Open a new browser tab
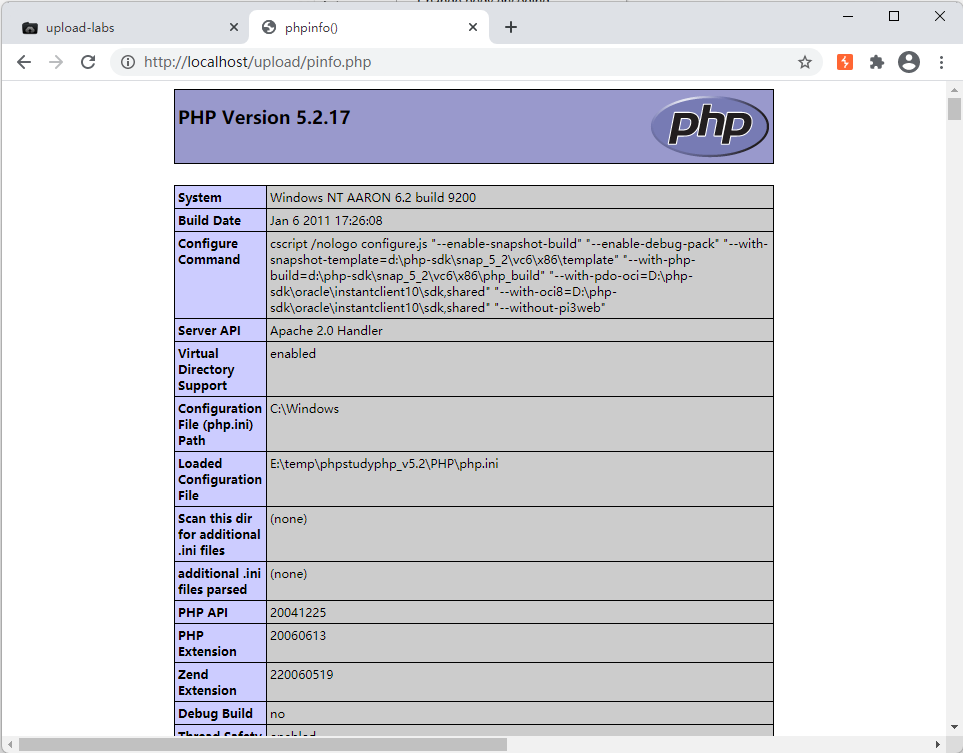The width and height of the screenshot is (963, 753). coord(511,27)
